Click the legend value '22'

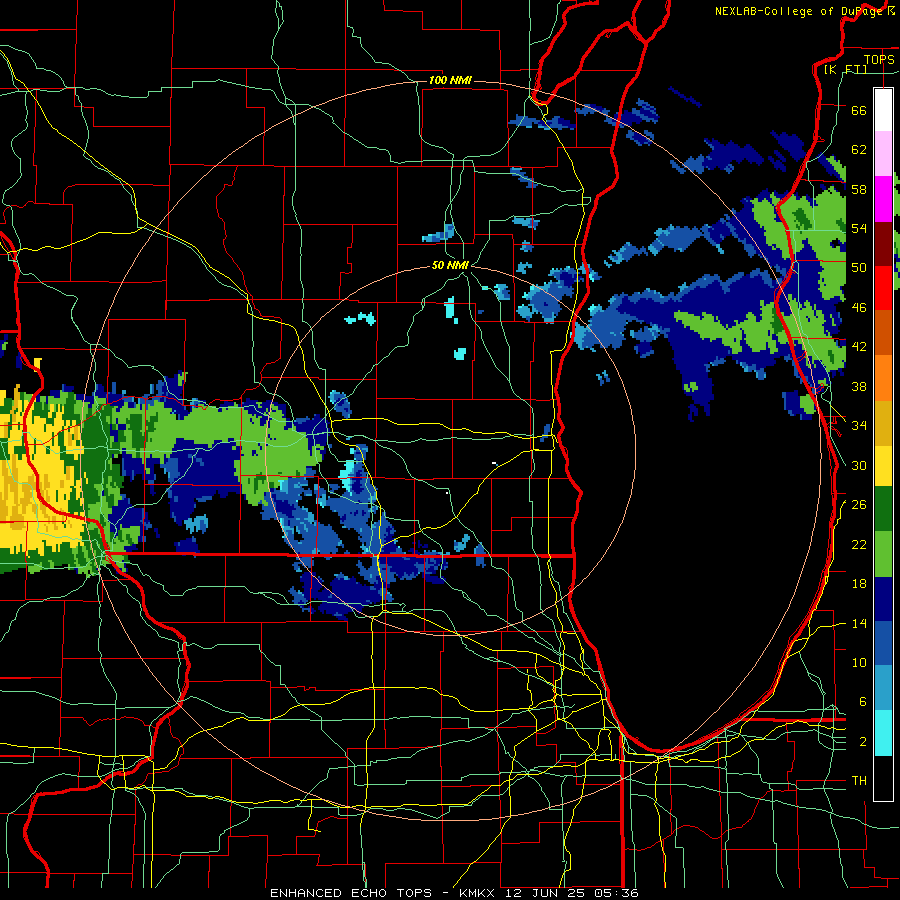click(859, 544)
